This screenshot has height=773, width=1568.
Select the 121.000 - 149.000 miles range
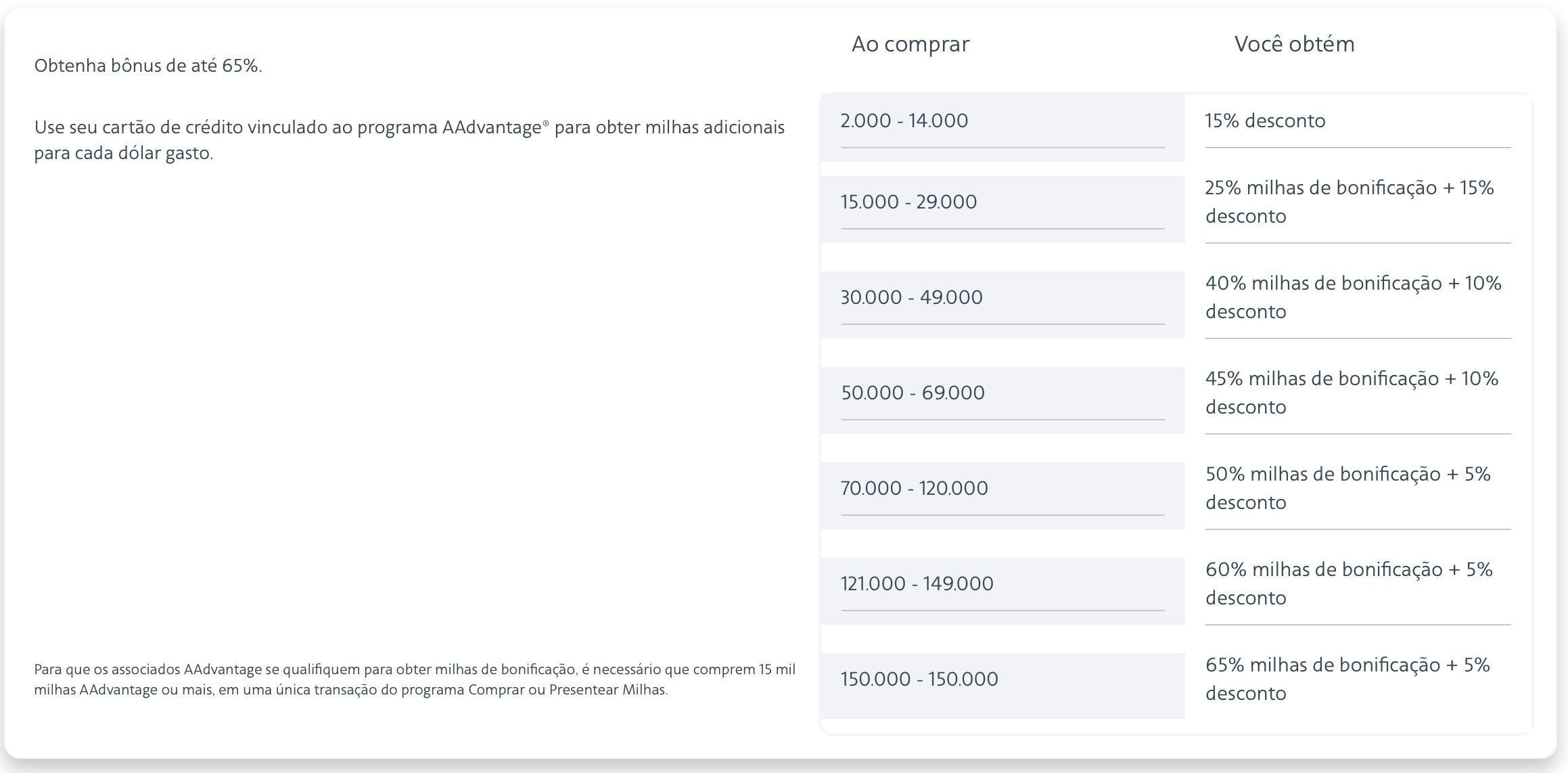[1002, 591]
